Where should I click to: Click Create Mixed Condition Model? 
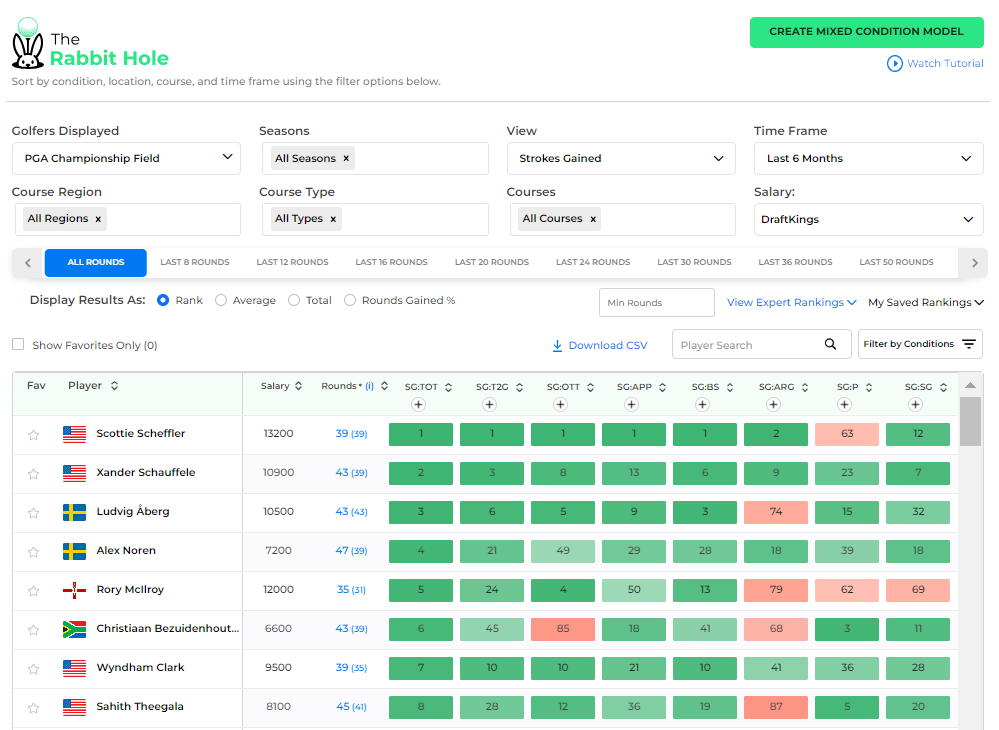point(866,32)
